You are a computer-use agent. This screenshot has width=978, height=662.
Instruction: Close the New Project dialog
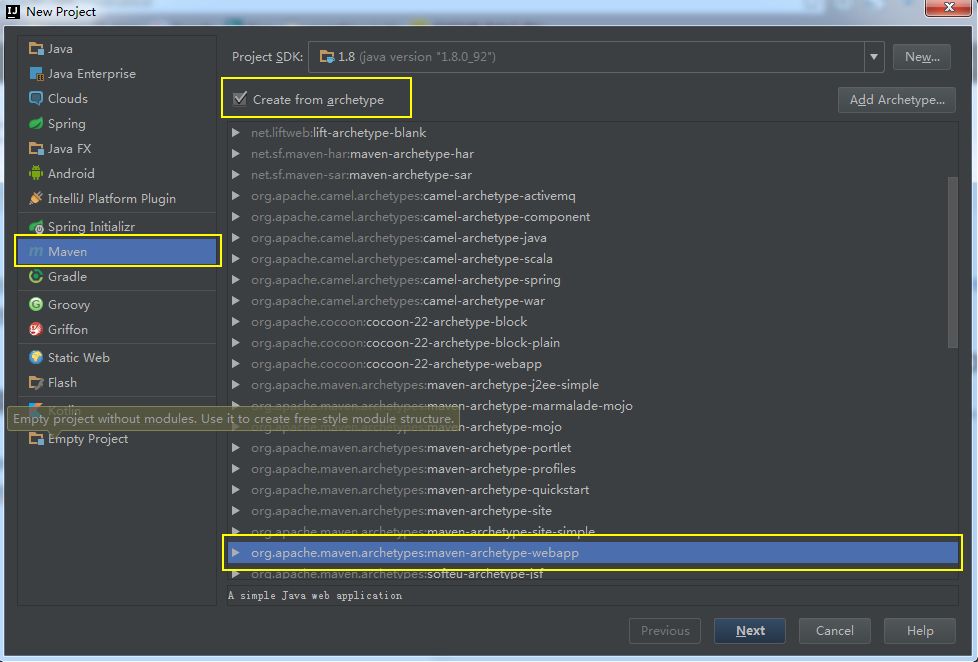(x=948, y=7)
